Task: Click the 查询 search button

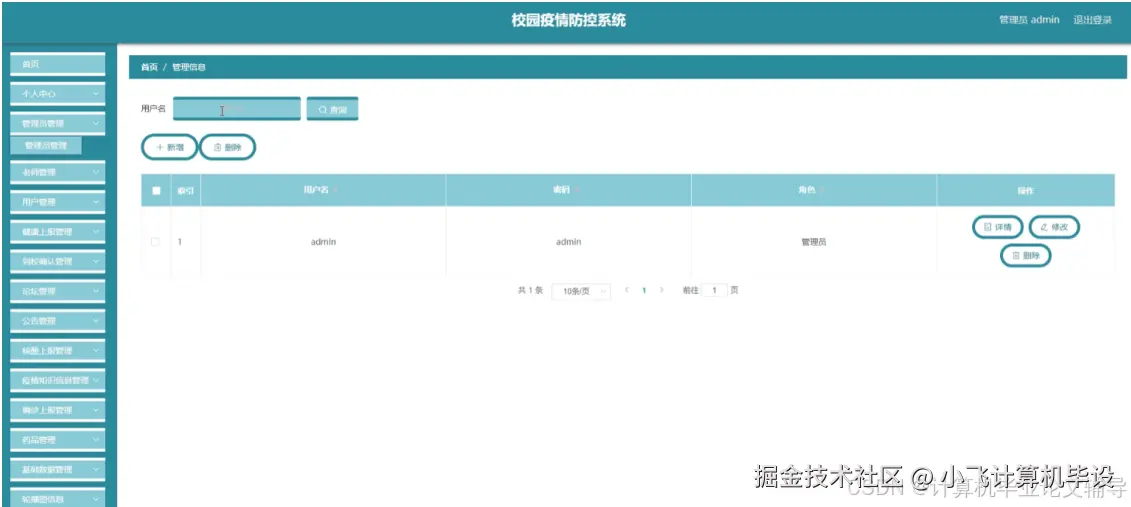Action: pos(333,110)
